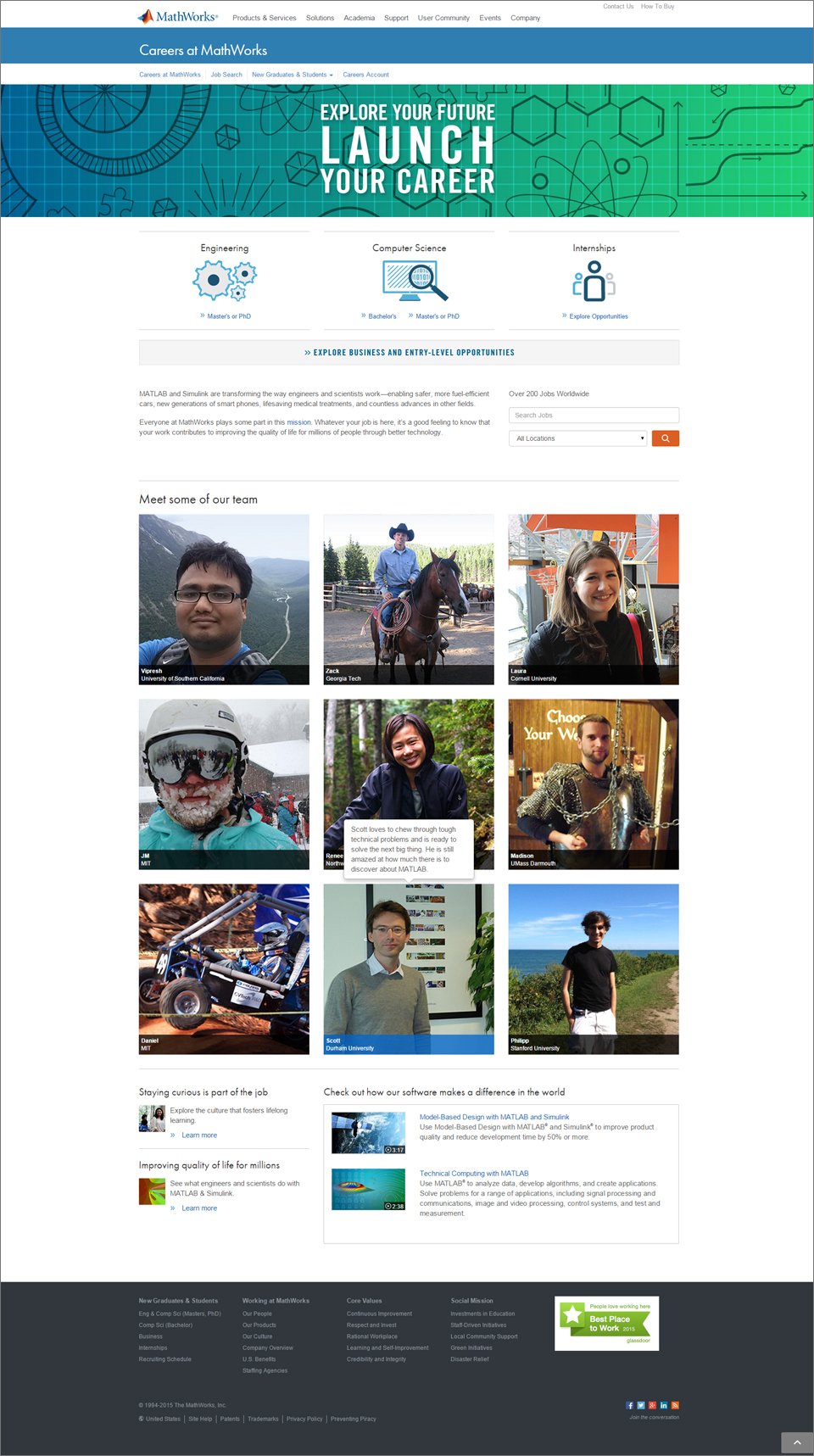Open the MathWorks Facebook page icon
The height and width of the screenshot is (1456, 814).
tap(630, 1405)
